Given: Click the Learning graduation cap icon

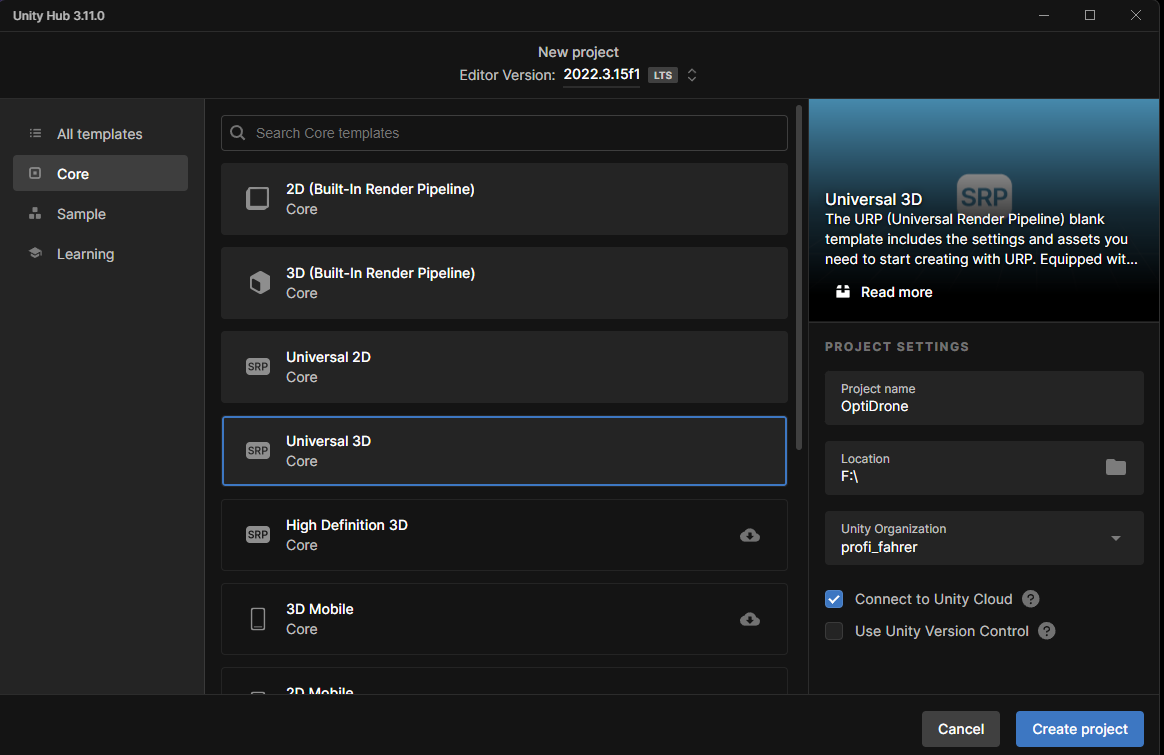Looking at the screenshot, I should tap(35, 253).
